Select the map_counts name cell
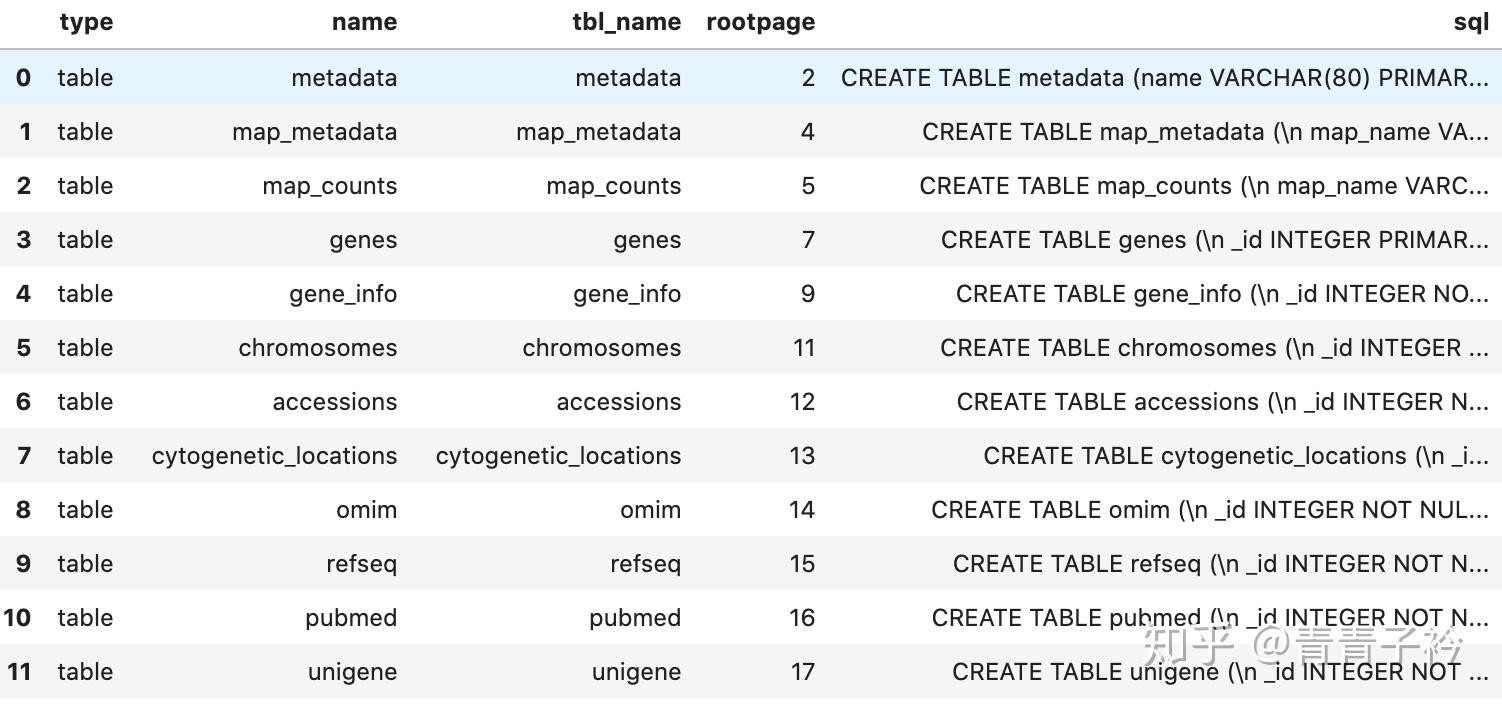1502x706 pixels. (x=329, y=186)
